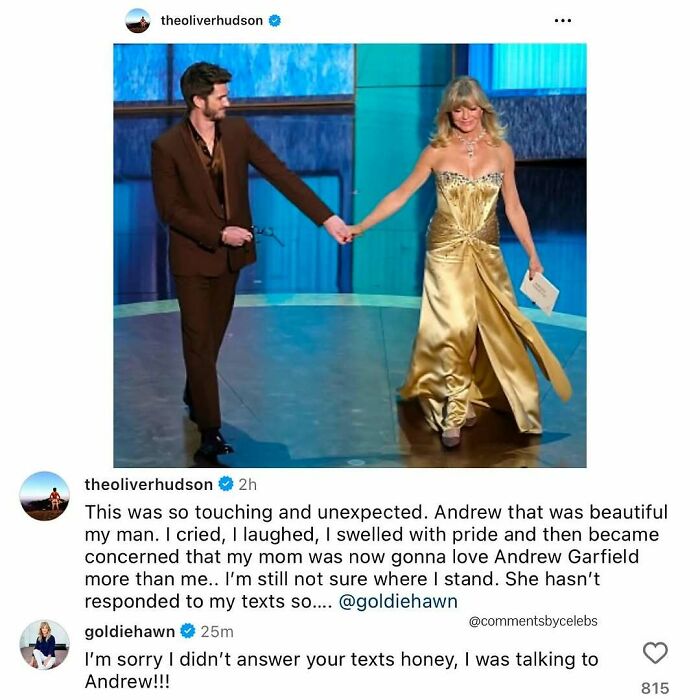This screenshot has width=700, height=700.
Task: Open theoliverhudson's header profile picture
Action: click(138, 21)
